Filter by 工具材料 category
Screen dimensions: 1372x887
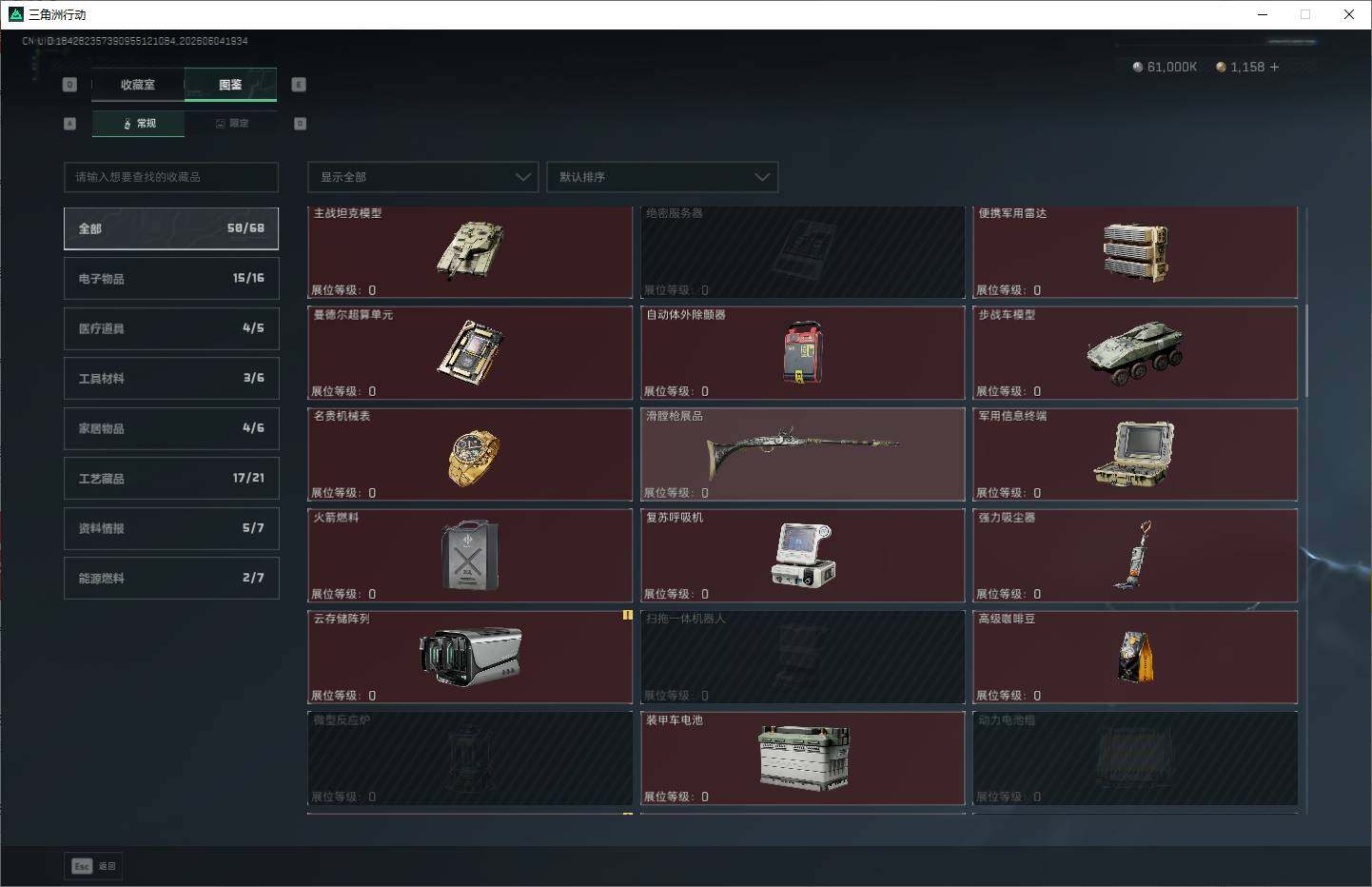171,379
